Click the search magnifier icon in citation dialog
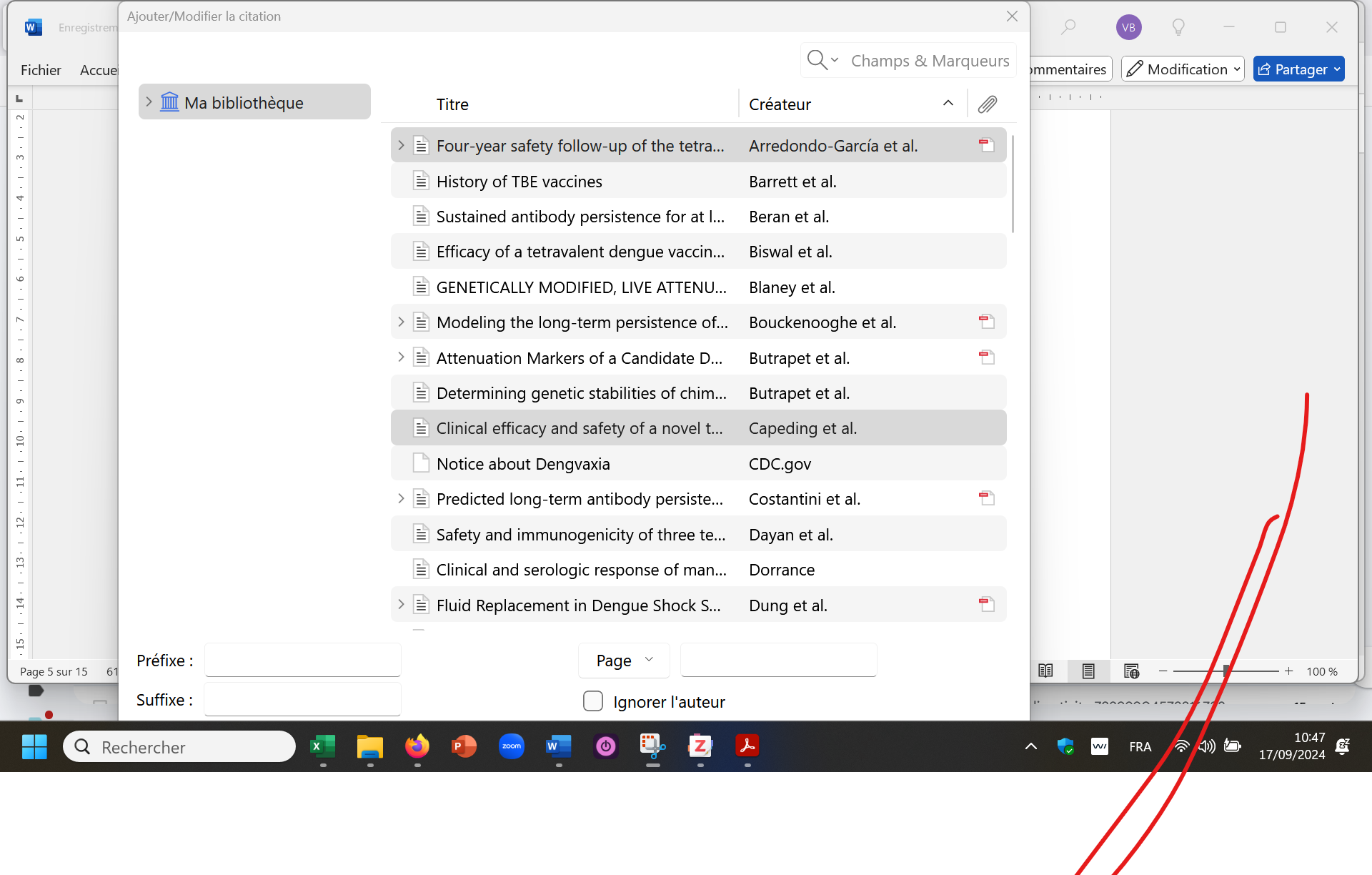Image resolution: width=1372 pixels, height=875 pixels. click(x=817, y=60)
